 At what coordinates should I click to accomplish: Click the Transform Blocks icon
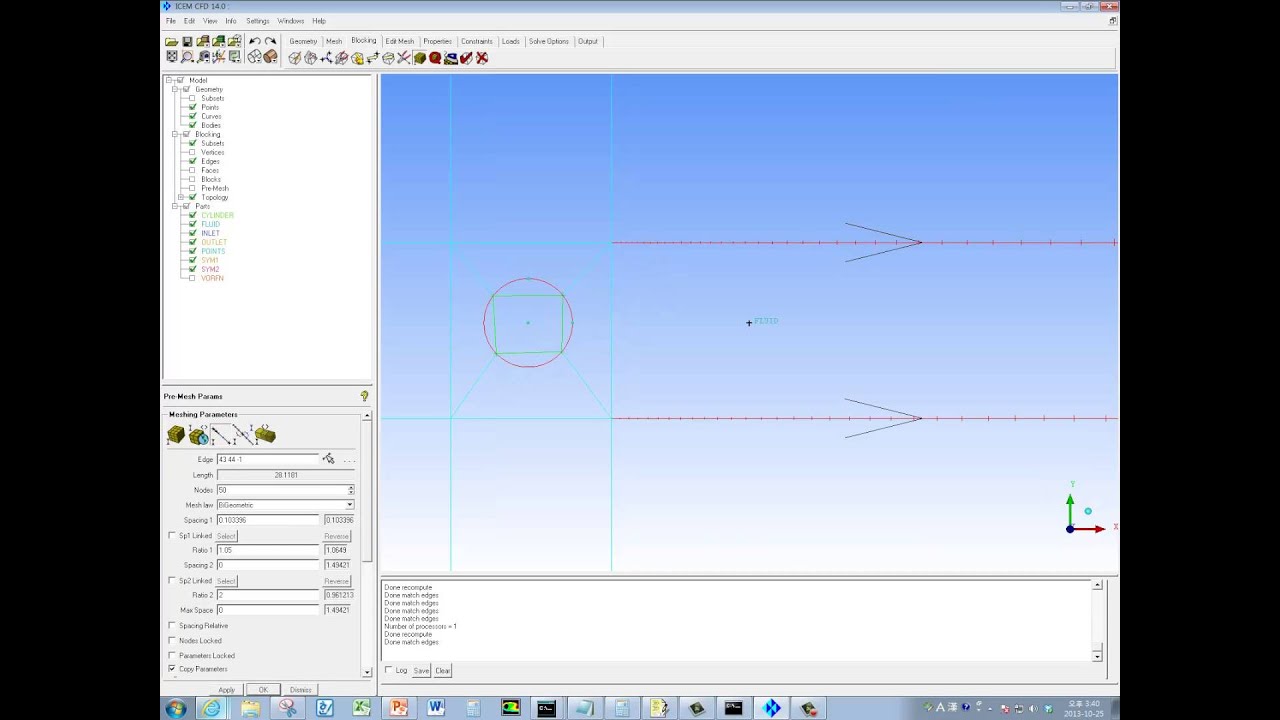click(x=388, y=58)
